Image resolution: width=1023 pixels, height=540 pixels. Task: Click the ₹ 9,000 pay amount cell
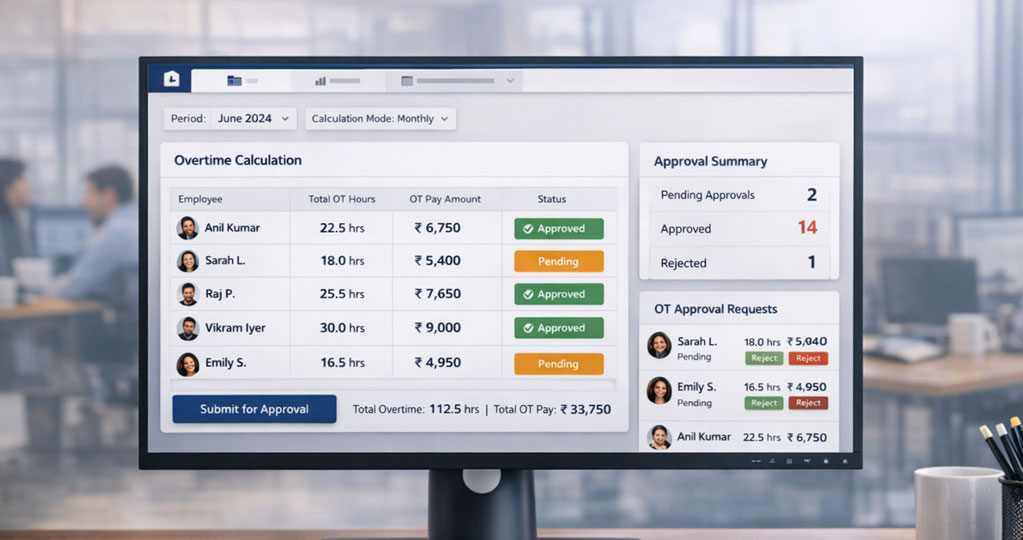click(438, 328)
